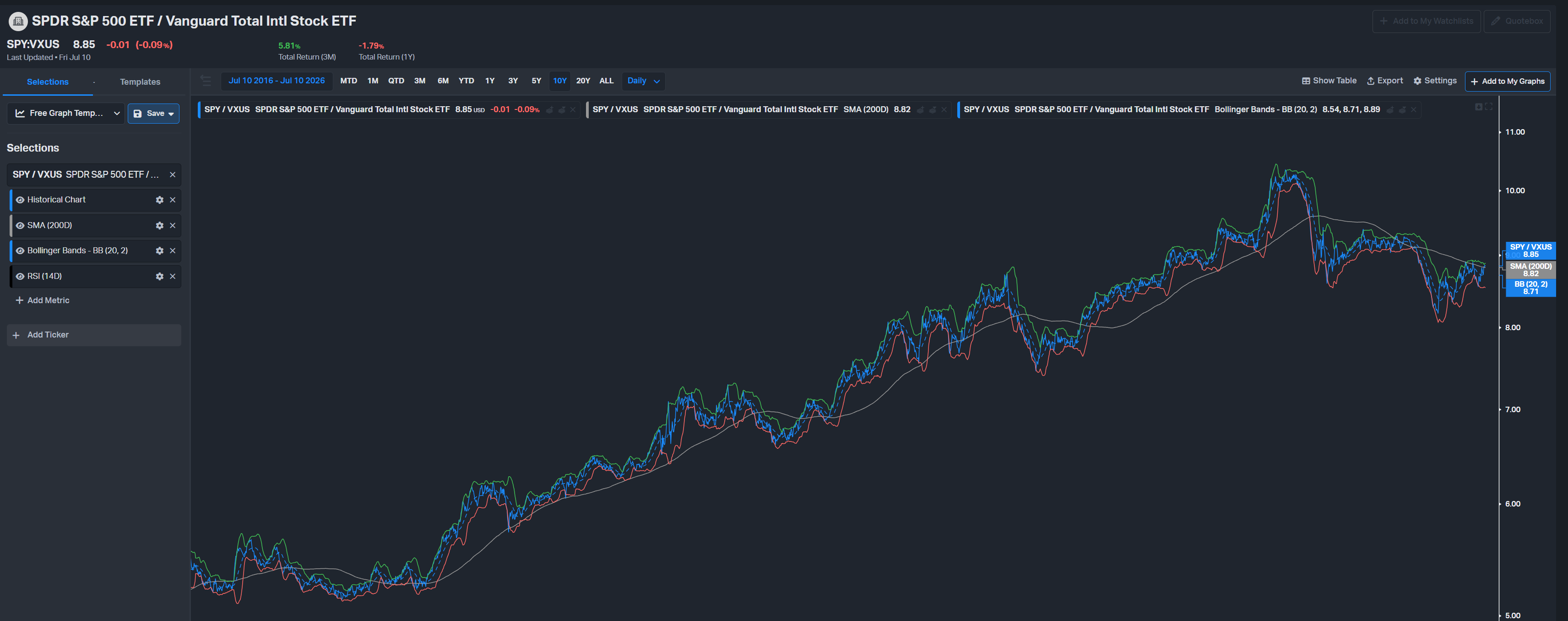The width and height of the screenshot is (1568, 621).
Task: Open the Daily frequency dropdown
Action: (643, 81)
